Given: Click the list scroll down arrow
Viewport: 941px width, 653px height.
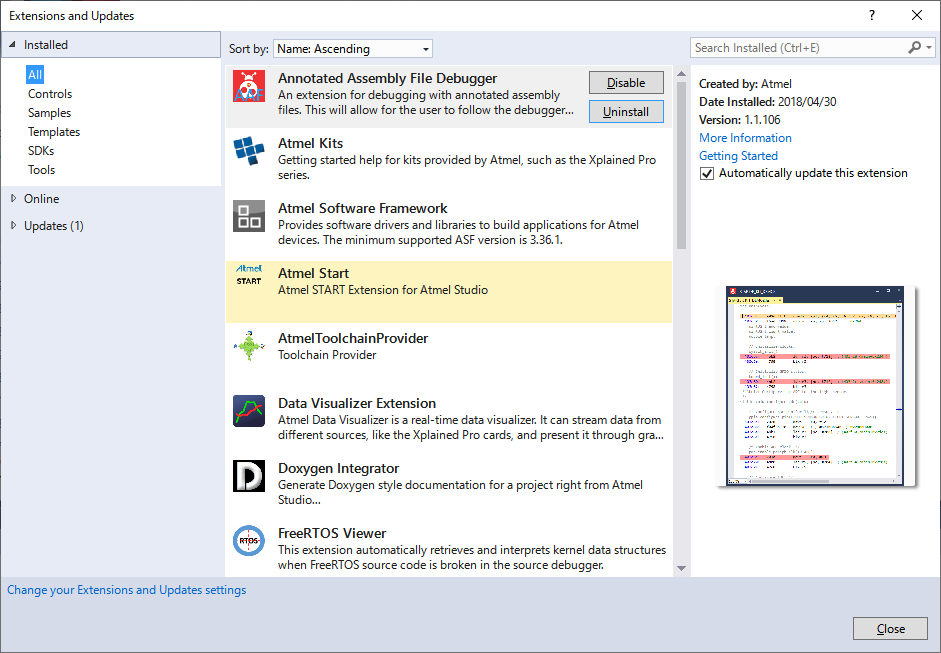Looking at the screenshot, I should coord(681,568).
